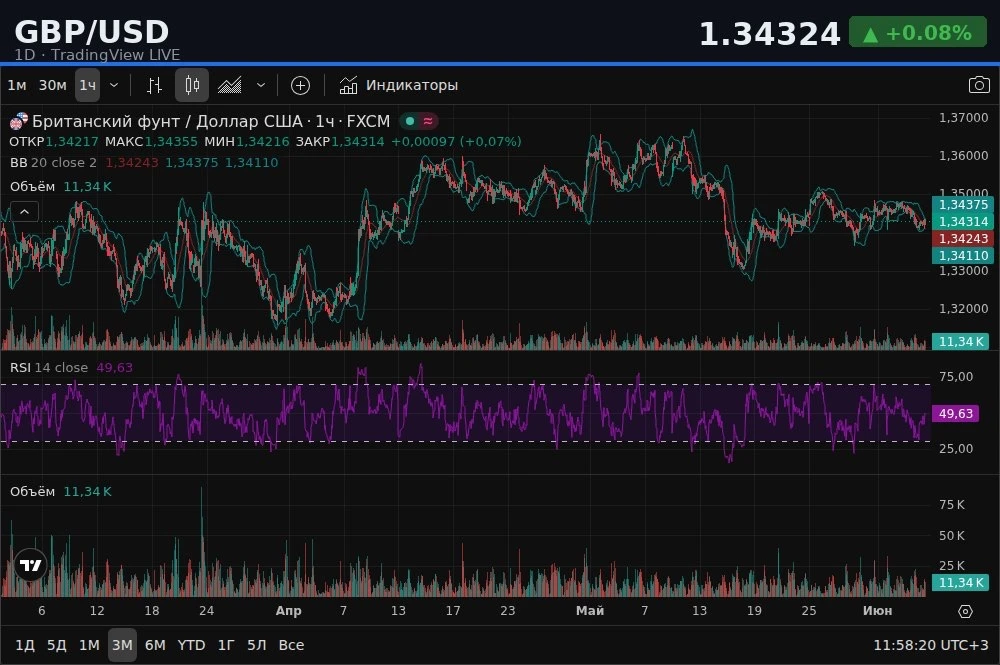Open the timeframe dropdown arrow
The width and height of the screenshot is (1000, 665).
(x=114, y=85)
